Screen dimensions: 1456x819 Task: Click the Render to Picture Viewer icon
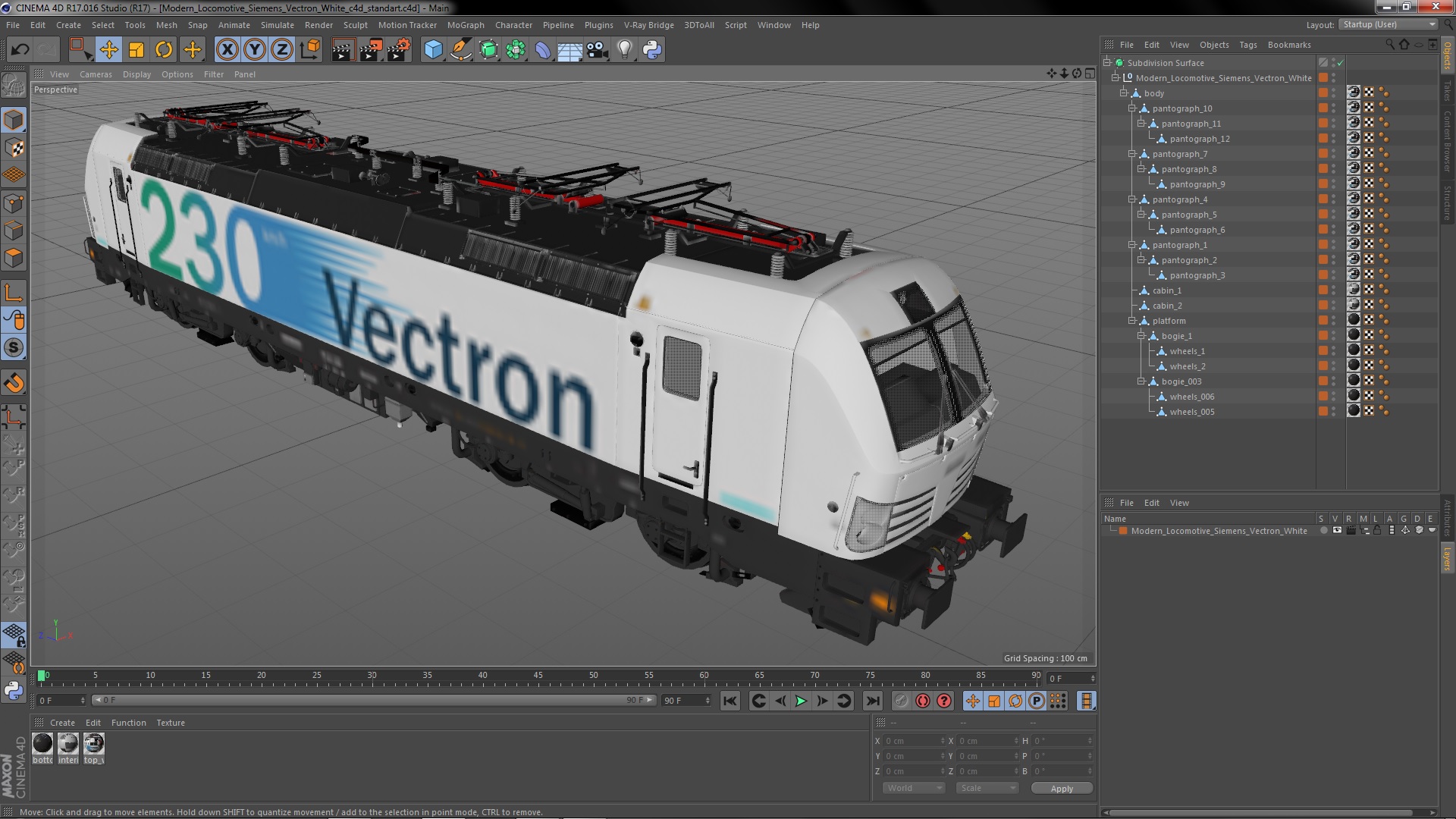point(370,50)
